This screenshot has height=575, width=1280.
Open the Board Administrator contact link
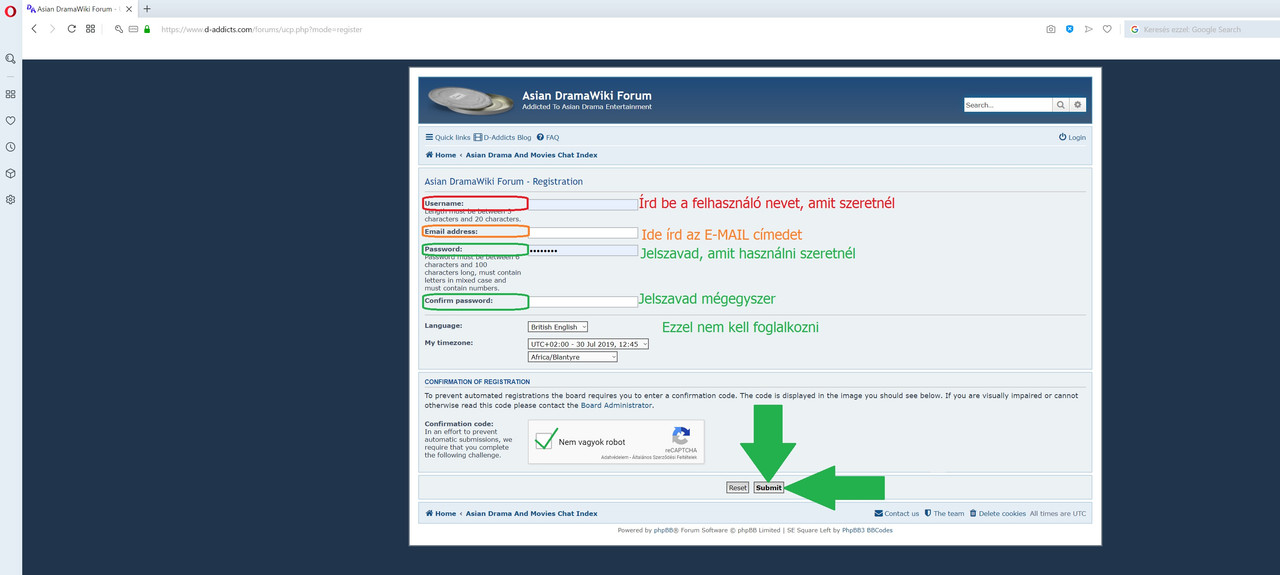[616, 406]
